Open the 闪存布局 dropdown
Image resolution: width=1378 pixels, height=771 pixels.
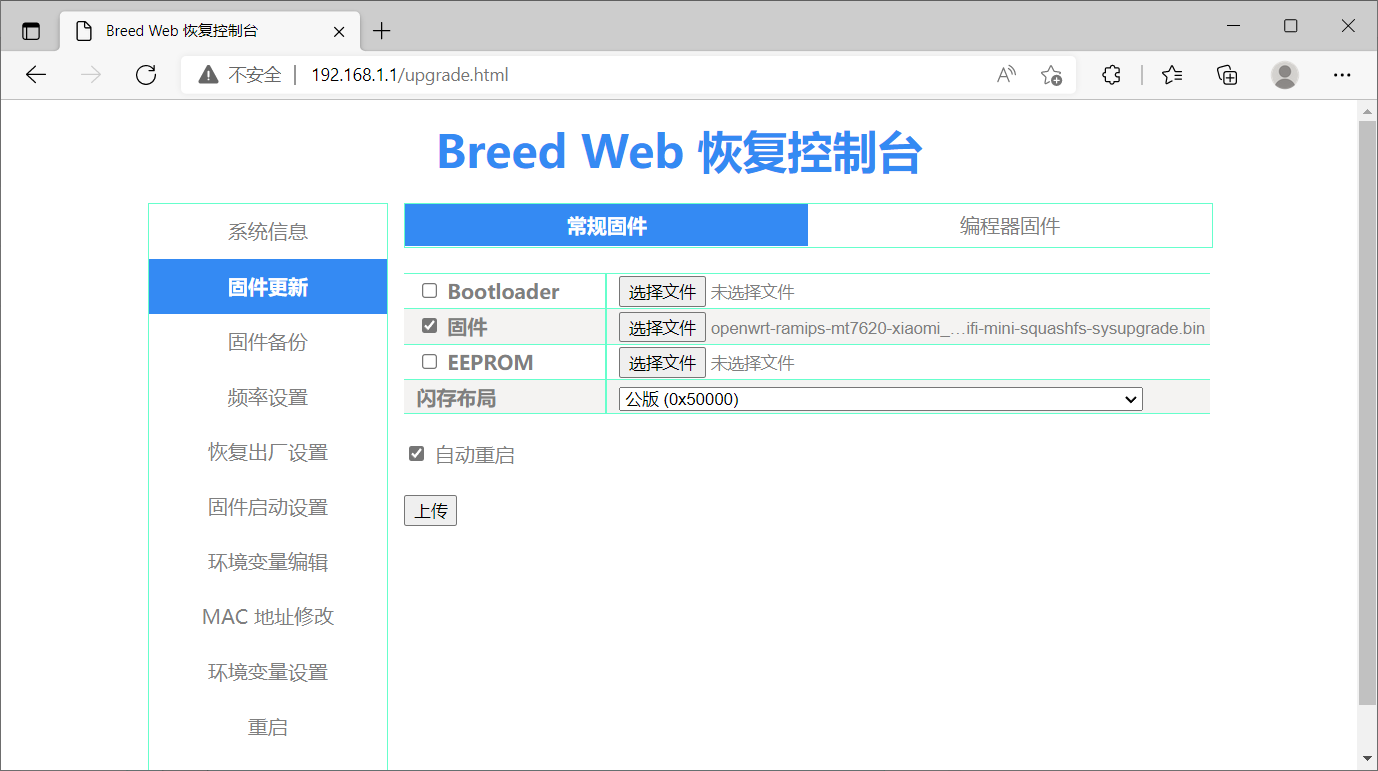[880, 399]
